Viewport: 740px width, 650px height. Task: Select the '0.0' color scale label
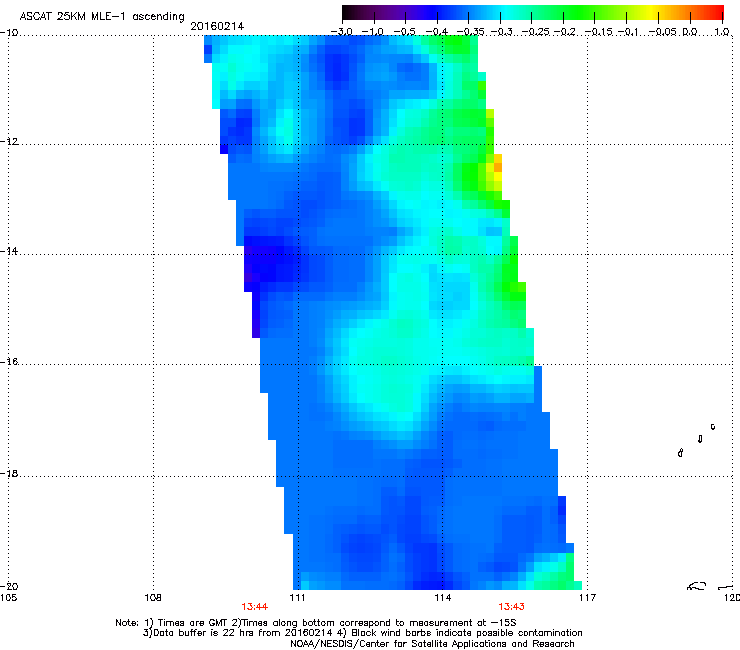click(x=690, y=32)
